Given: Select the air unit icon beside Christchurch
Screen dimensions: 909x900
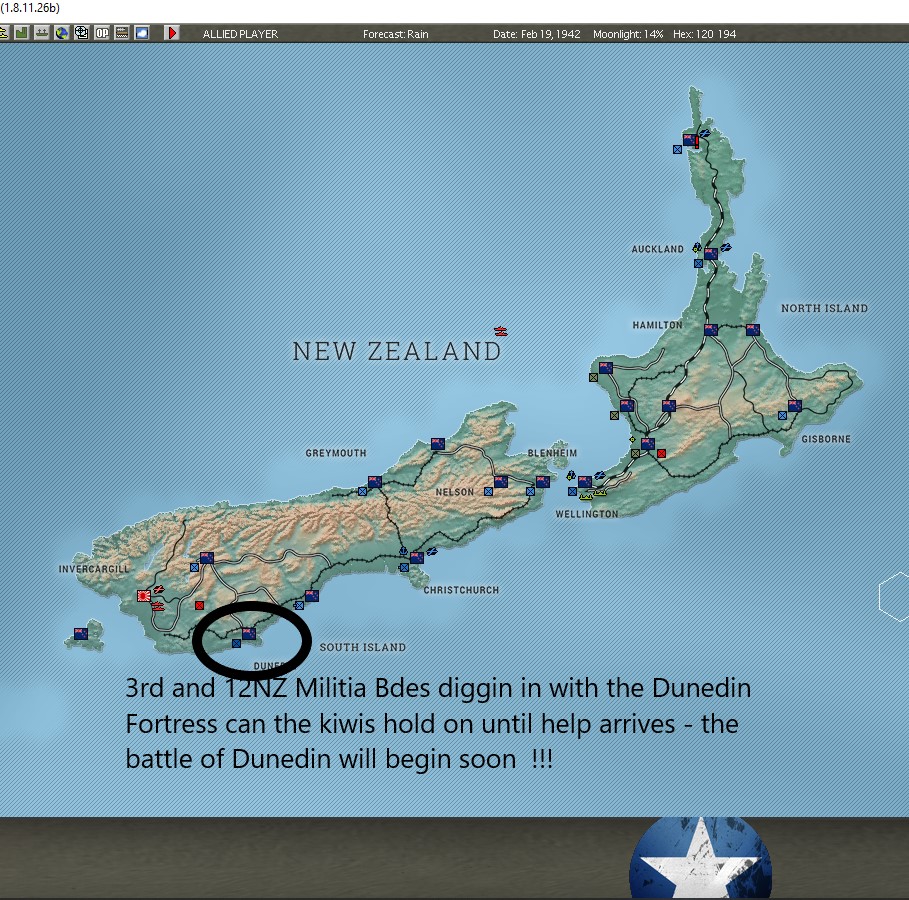Looking at the screenshot, I should [x=432, y=551].
